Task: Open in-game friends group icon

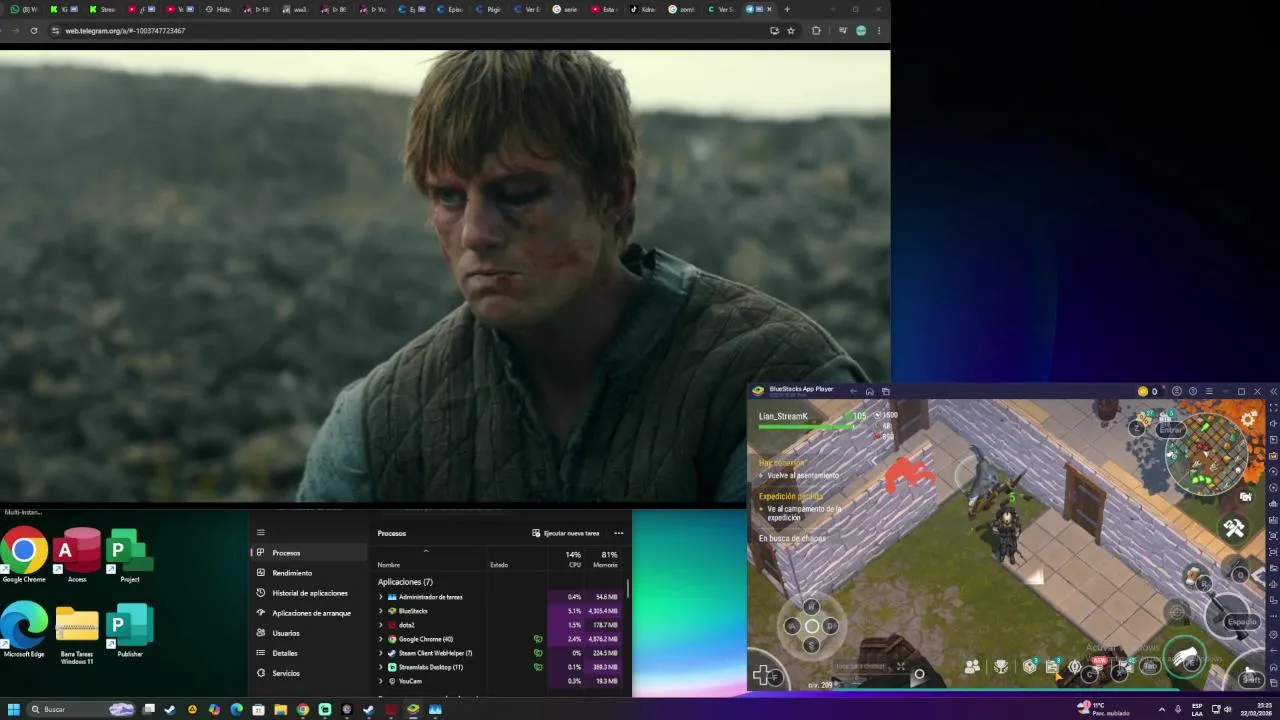Action: [972, 667]
